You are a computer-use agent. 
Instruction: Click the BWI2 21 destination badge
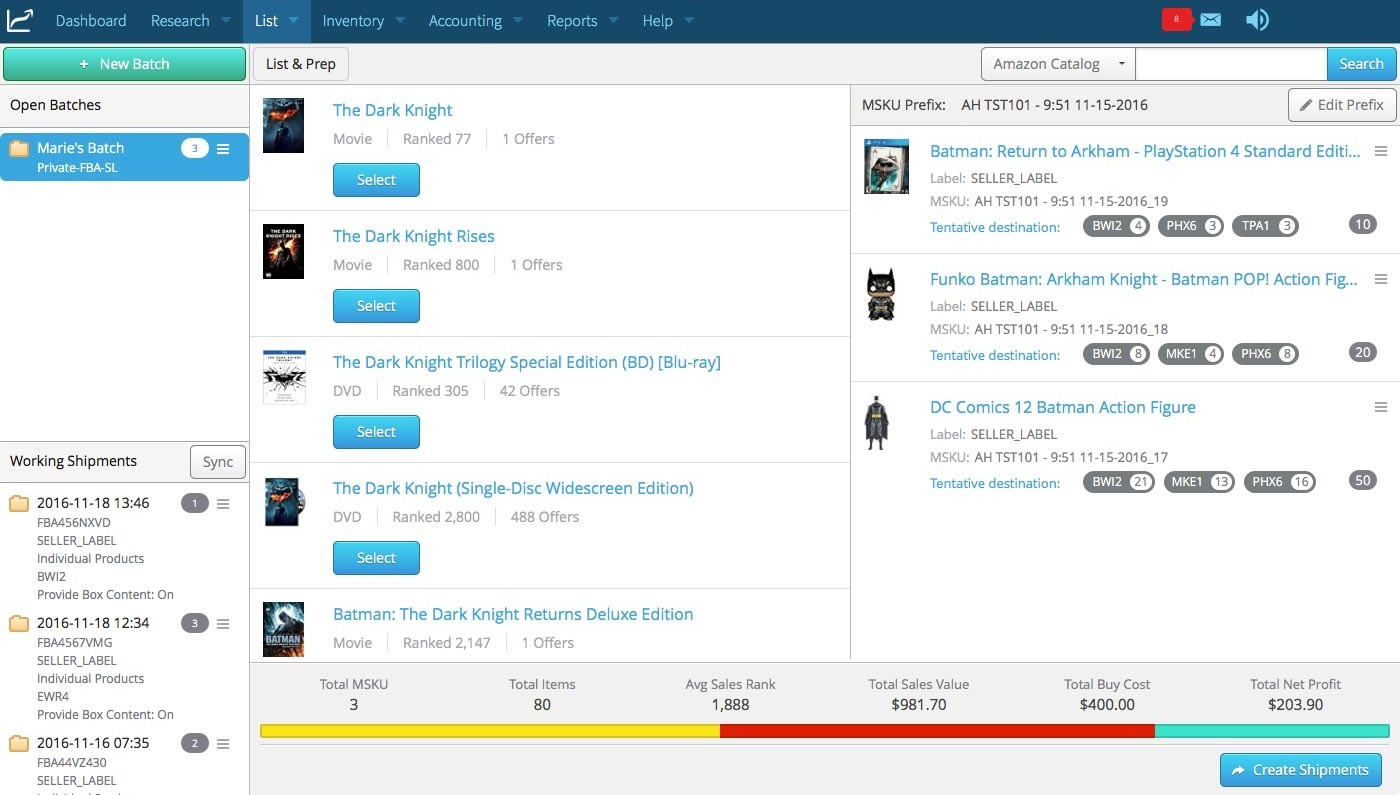click(x=1119, y=482)
